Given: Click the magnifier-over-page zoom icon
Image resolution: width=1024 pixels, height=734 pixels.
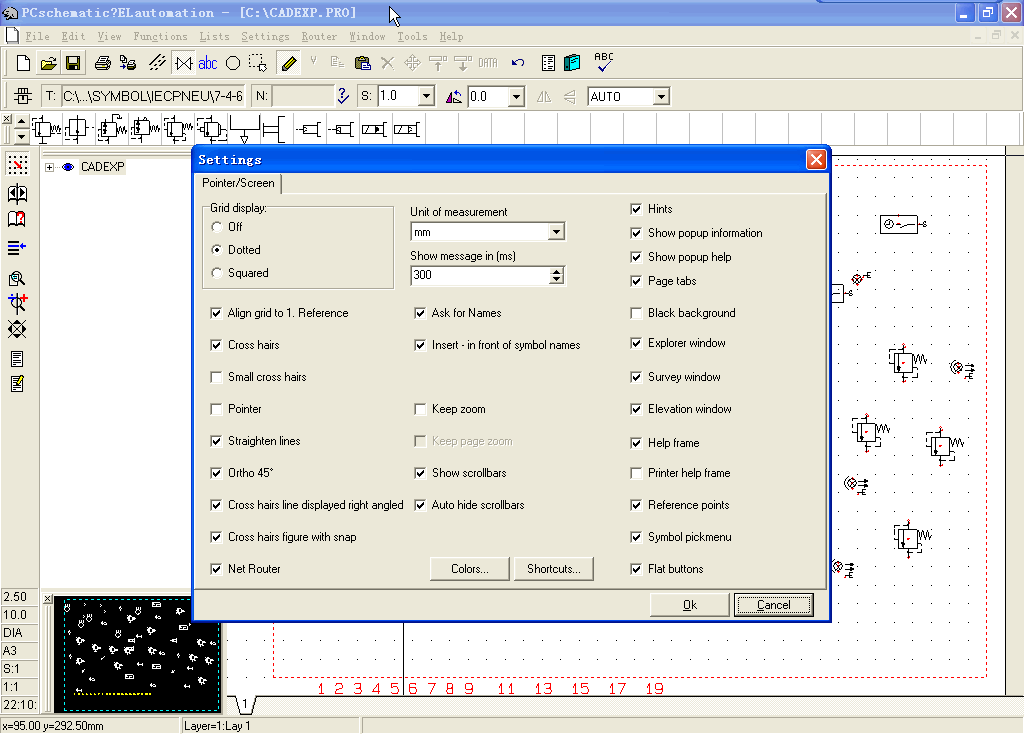Looking at the screenshot, I should (x=17, y=279).
